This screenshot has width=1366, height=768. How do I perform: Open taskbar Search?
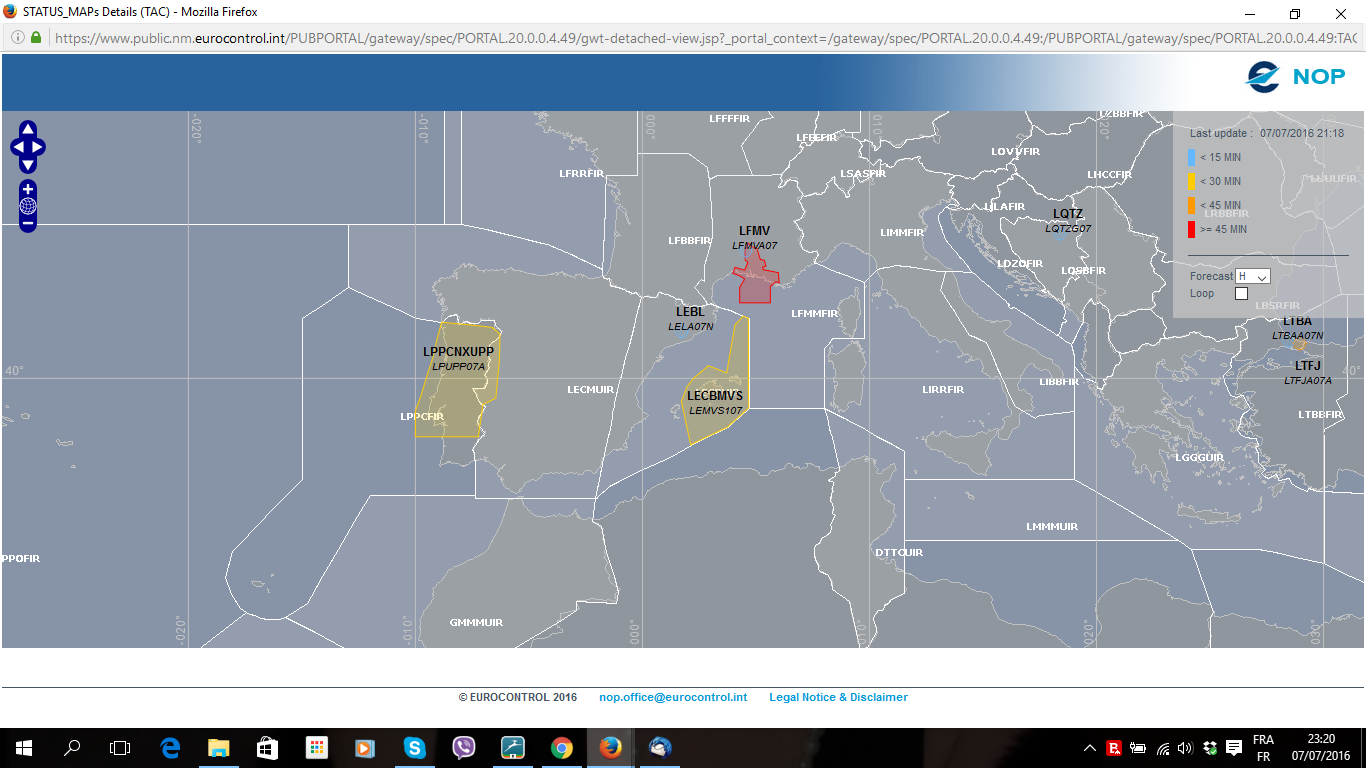[72, 747]
